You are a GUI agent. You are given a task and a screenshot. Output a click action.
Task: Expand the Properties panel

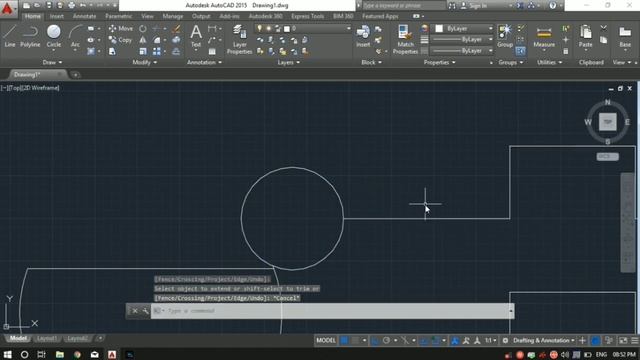(439, 62)
